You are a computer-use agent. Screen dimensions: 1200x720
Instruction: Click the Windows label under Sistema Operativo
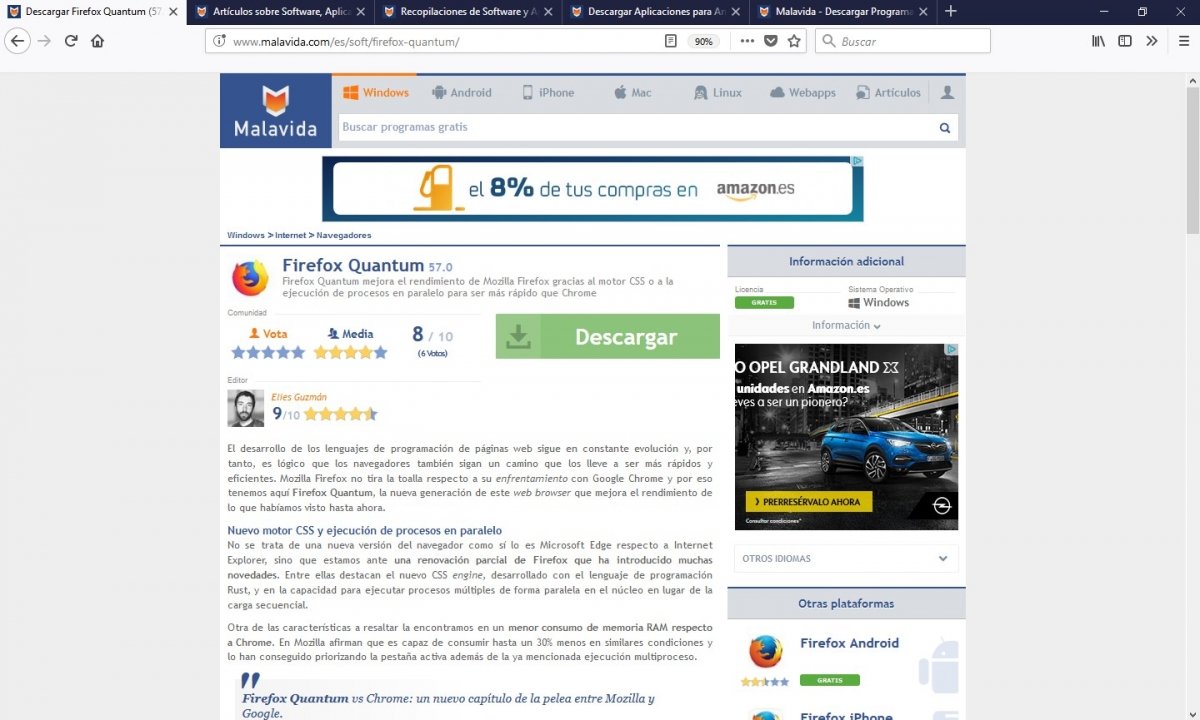pos(879,302)
